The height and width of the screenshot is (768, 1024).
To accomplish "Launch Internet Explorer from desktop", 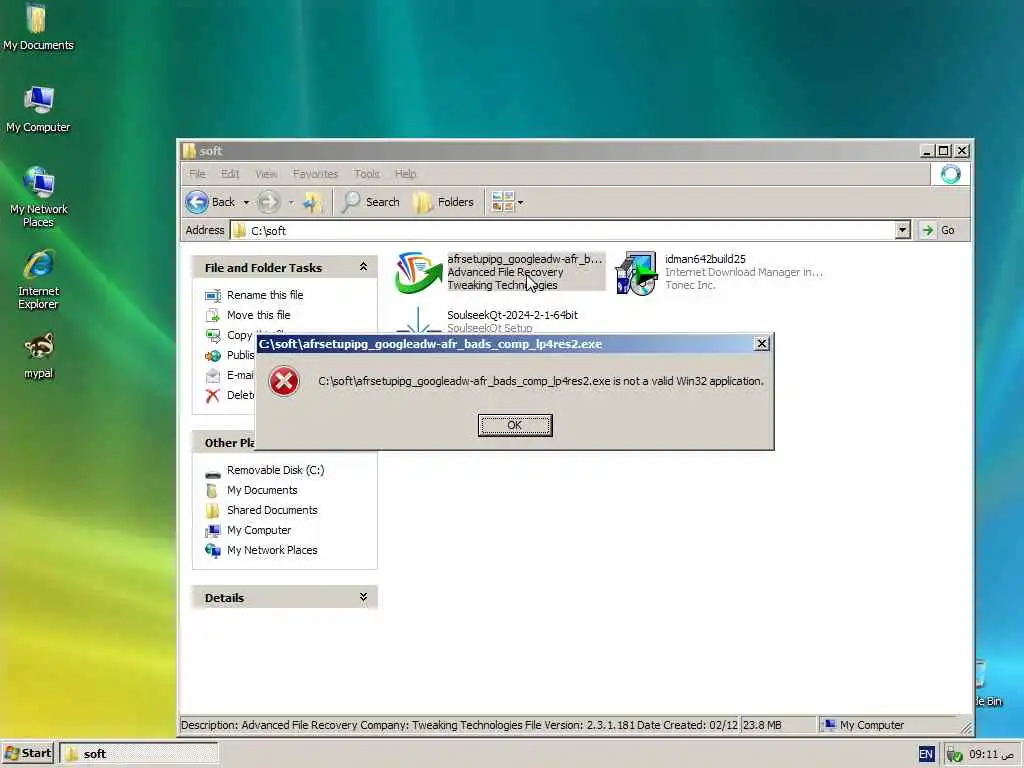I will click(x=38, y=280).
